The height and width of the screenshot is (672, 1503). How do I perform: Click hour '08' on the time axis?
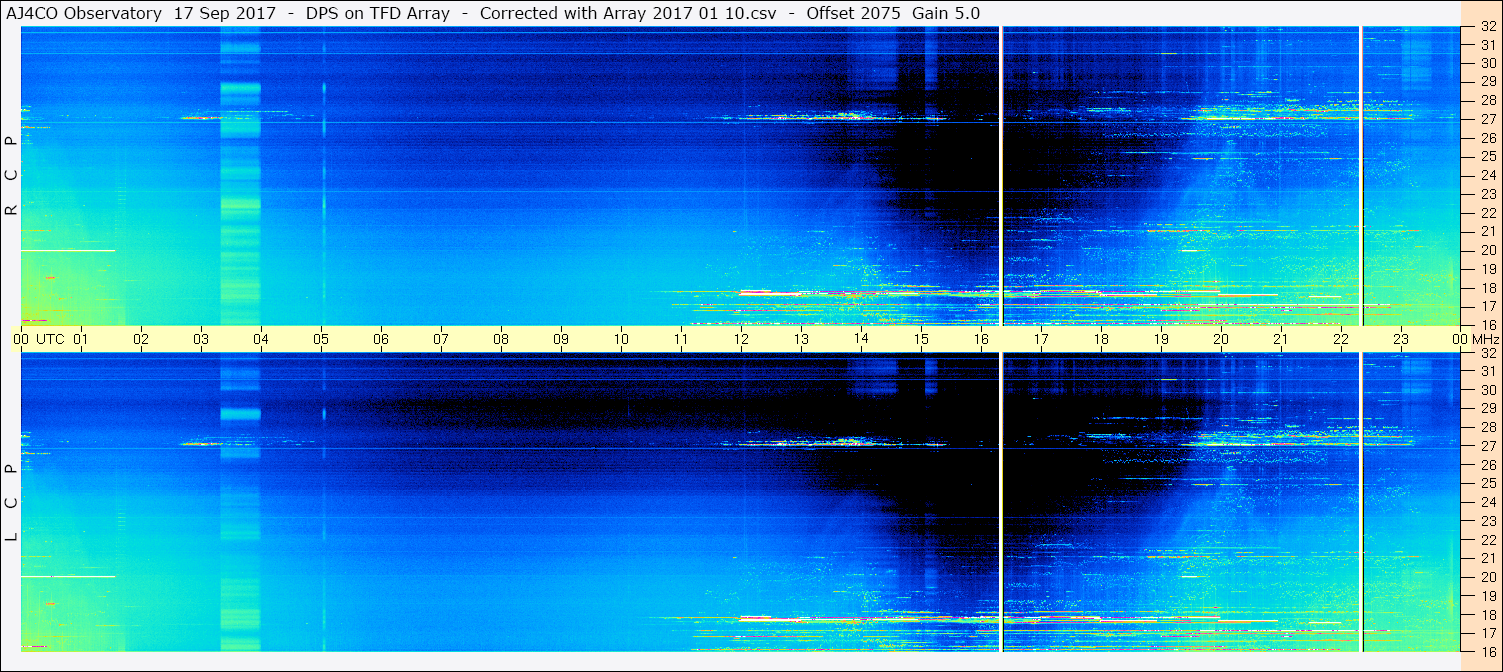point(501,339)
